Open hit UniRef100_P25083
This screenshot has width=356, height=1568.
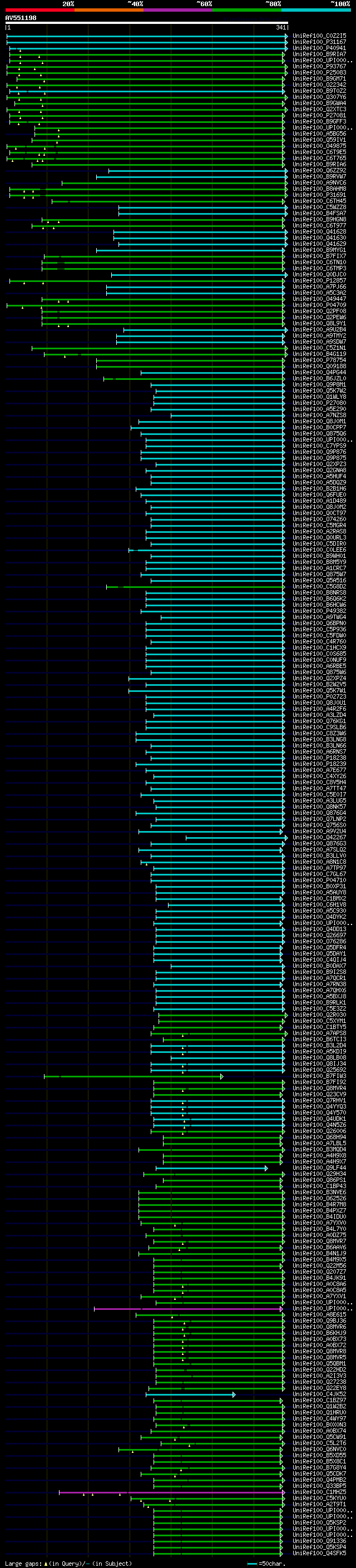tap(319, 72)
